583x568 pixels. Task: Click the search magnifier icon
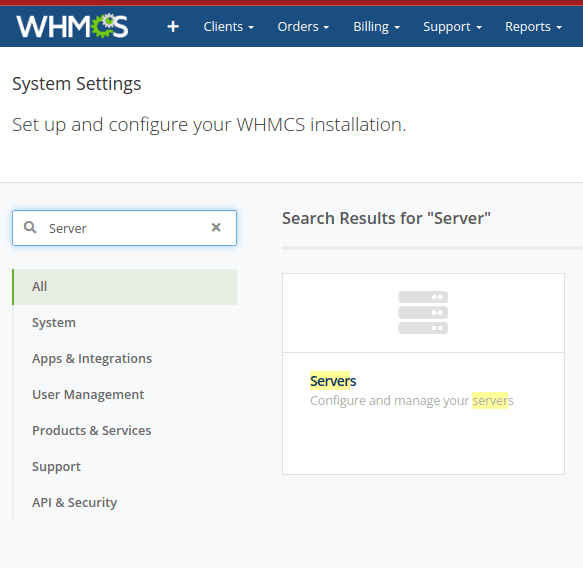[x=30, y=227]
